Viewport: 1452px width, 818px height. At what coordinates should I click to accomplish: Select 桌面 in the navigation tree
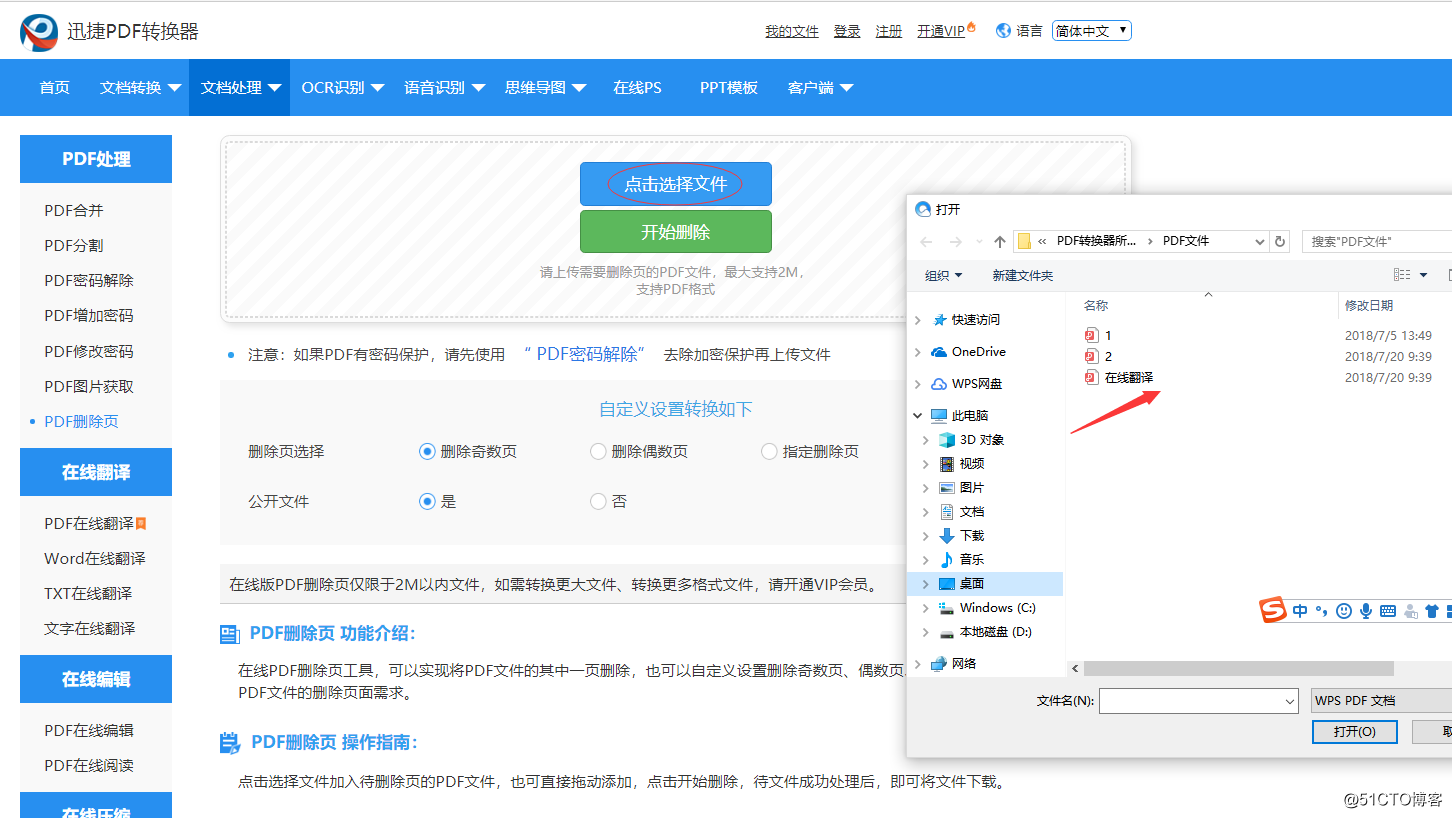pyautogui.click(x=985, y=583)
